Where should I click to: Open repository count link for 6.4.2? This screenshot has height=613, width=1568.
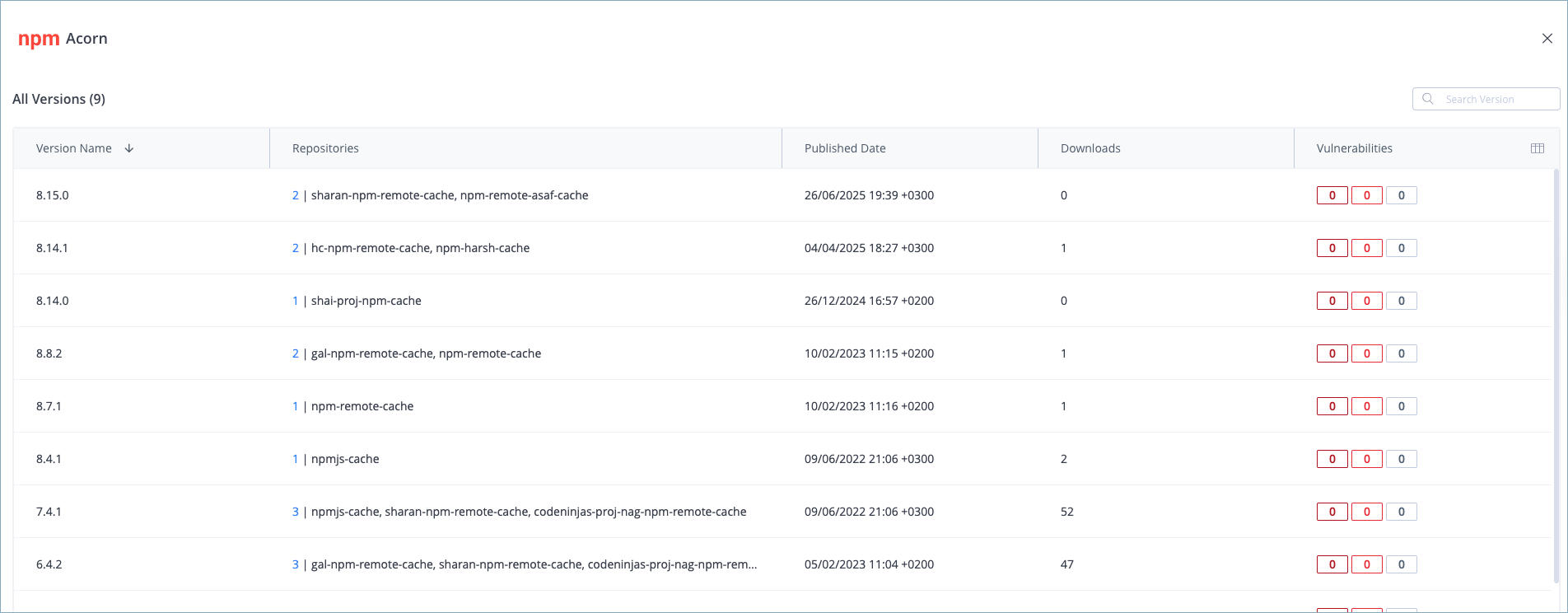click(296, 564)
